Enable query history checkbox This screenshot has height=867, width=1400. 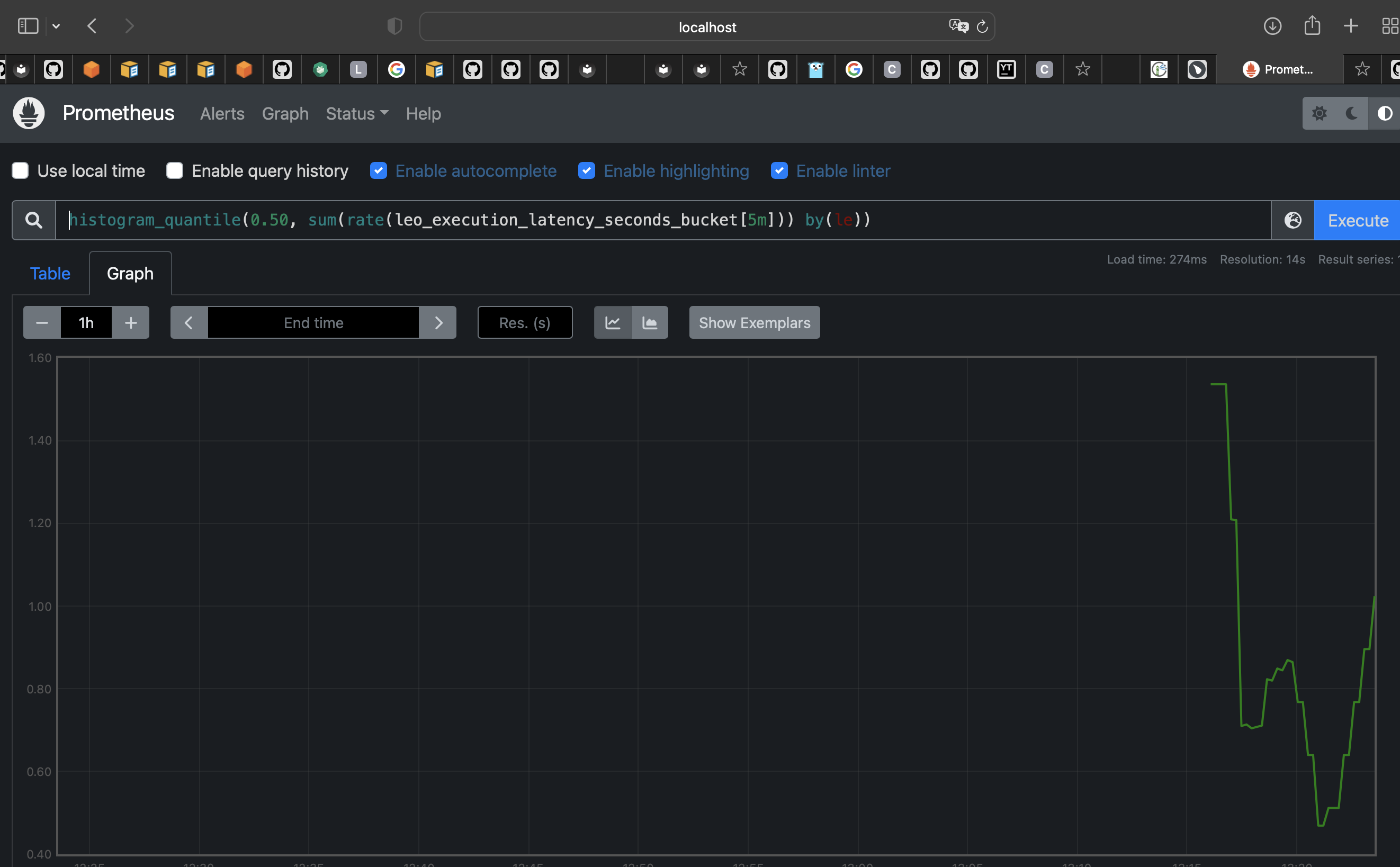[174, 171]
